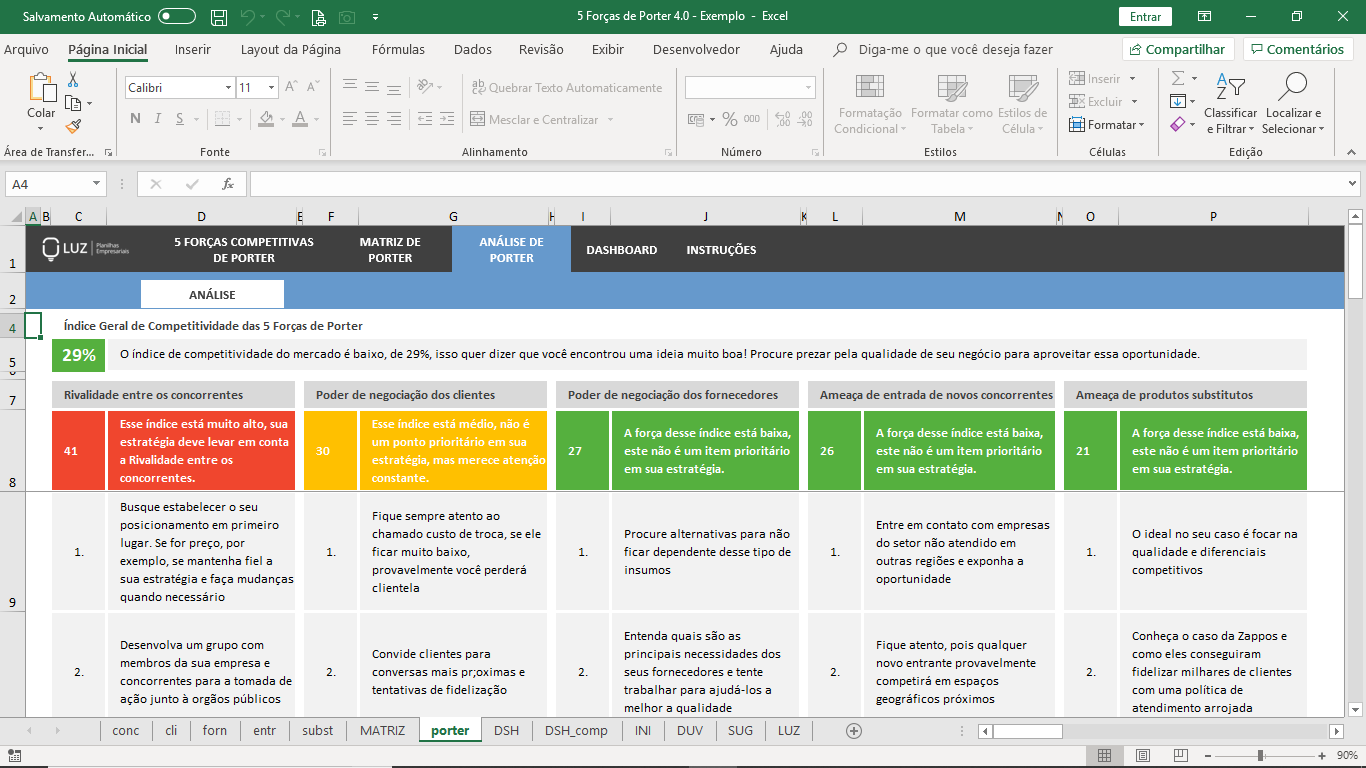Click the Insert Function fx icon
1366x768 pixels.
(228, 184)
